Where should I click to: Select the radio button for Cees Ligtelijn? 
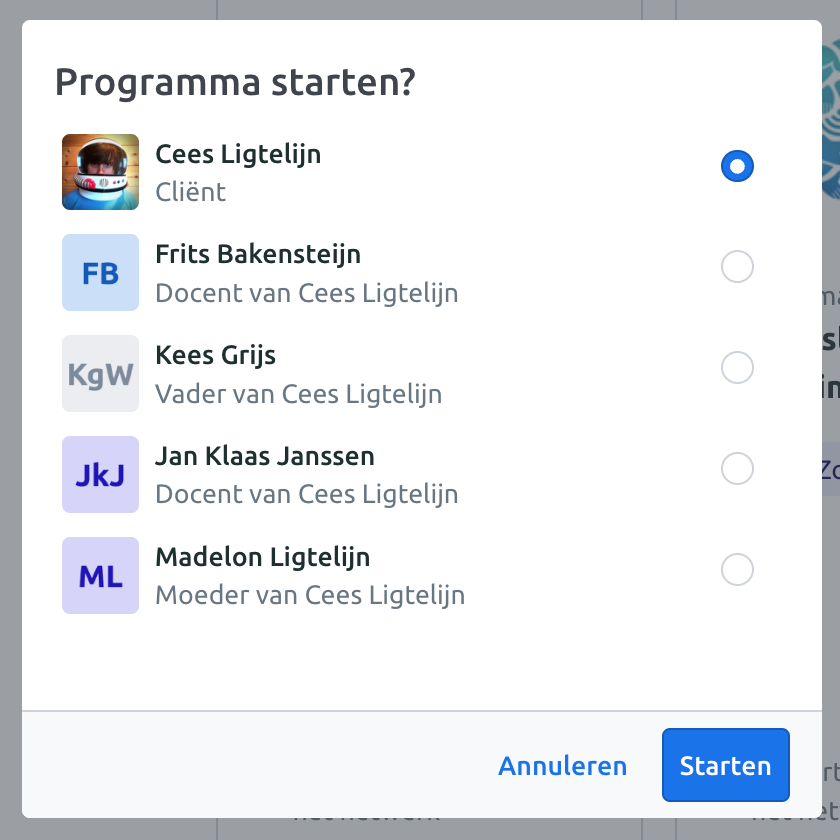737,166
